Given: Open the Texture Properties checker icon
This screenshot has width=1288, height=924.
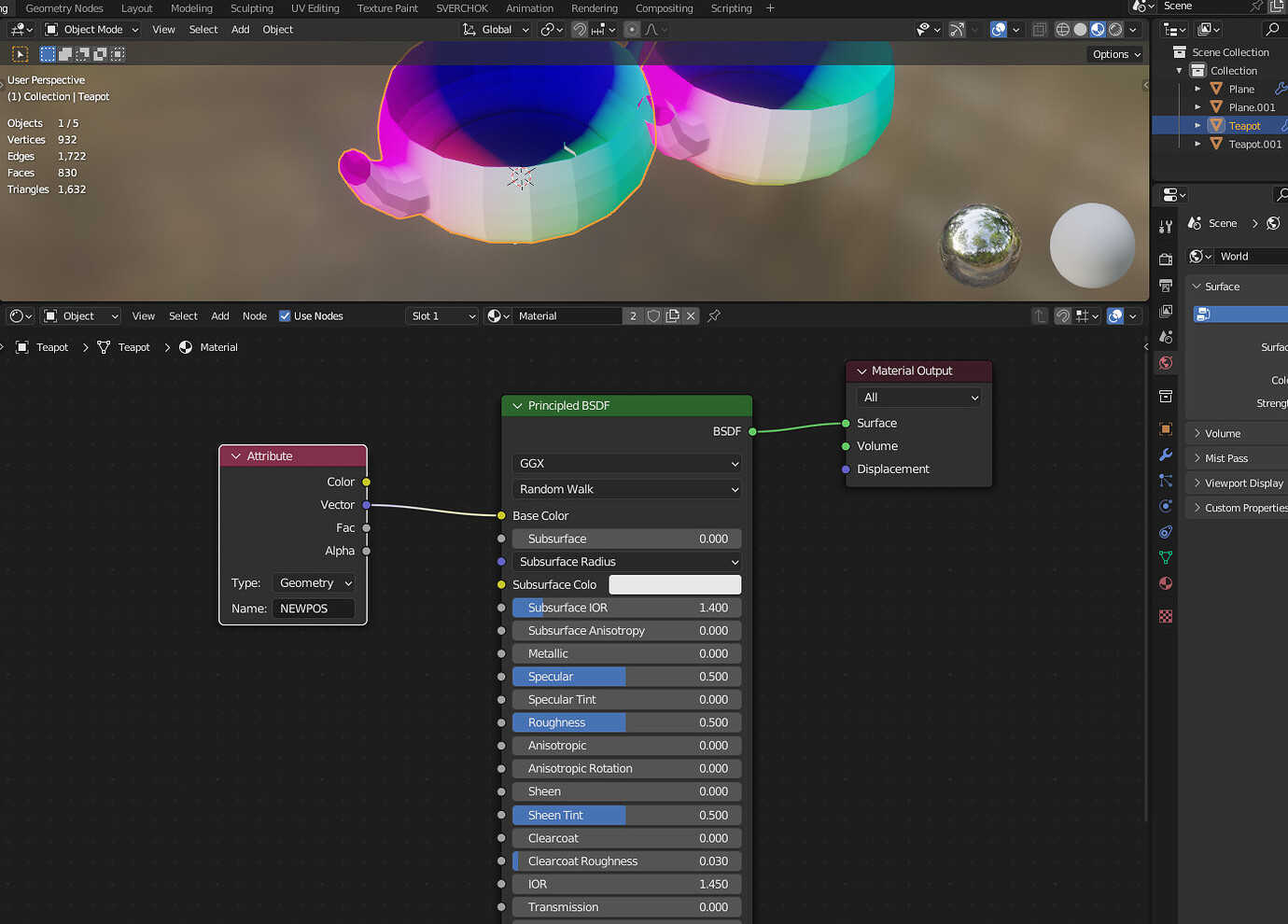Looking at the screenshot, I should [1165, 616].
